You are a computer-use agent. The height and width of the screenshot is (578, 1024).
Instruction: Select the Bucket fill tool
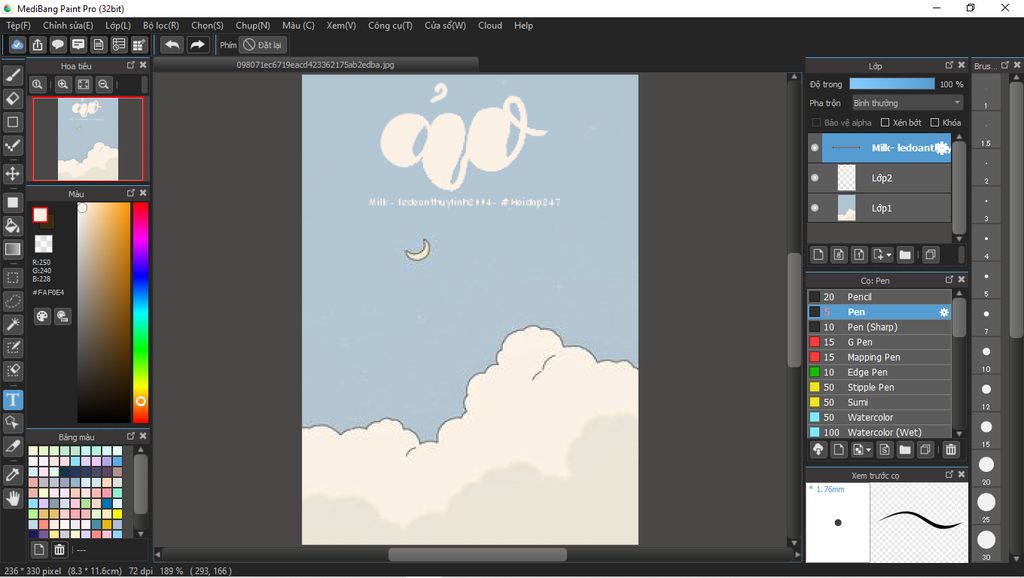(12, 226)
